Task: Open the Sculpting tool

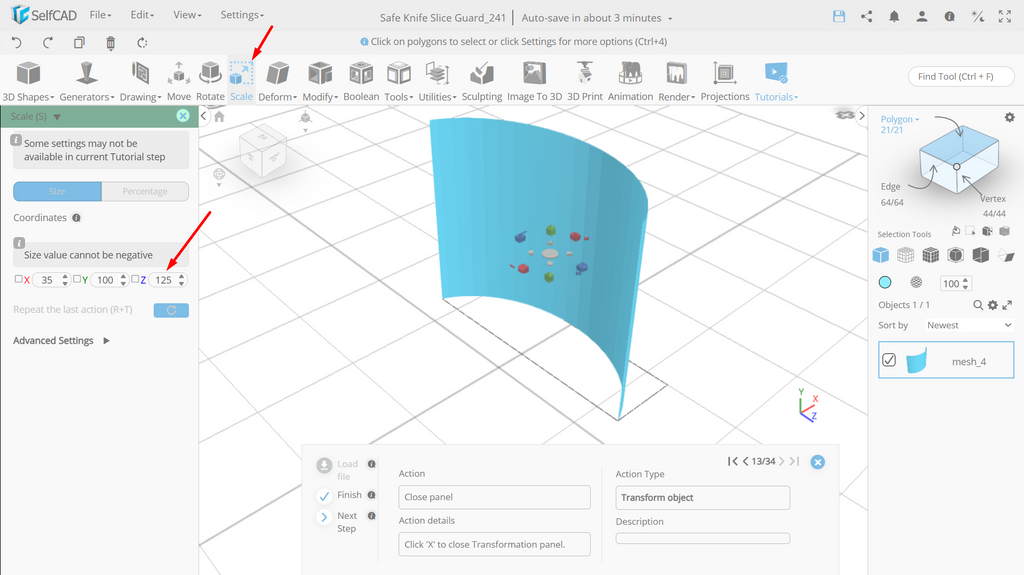Action: coord(482,80)
